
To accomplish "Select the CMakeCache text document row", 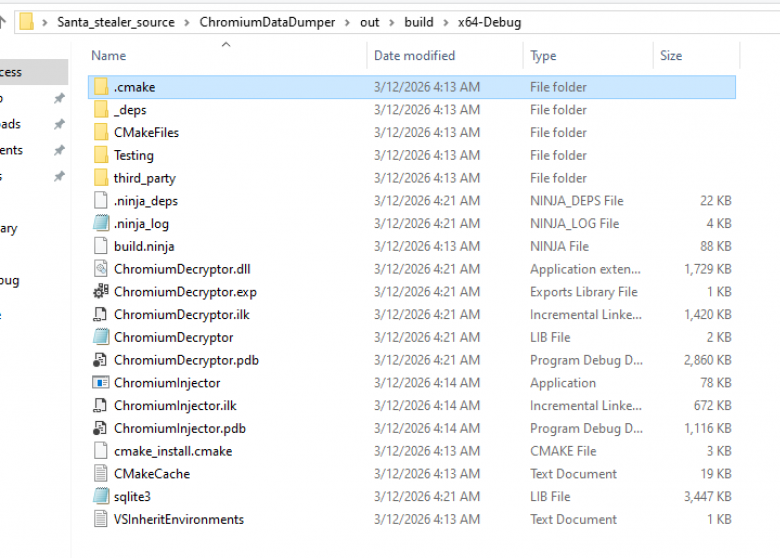I will (x=412, y=474).
